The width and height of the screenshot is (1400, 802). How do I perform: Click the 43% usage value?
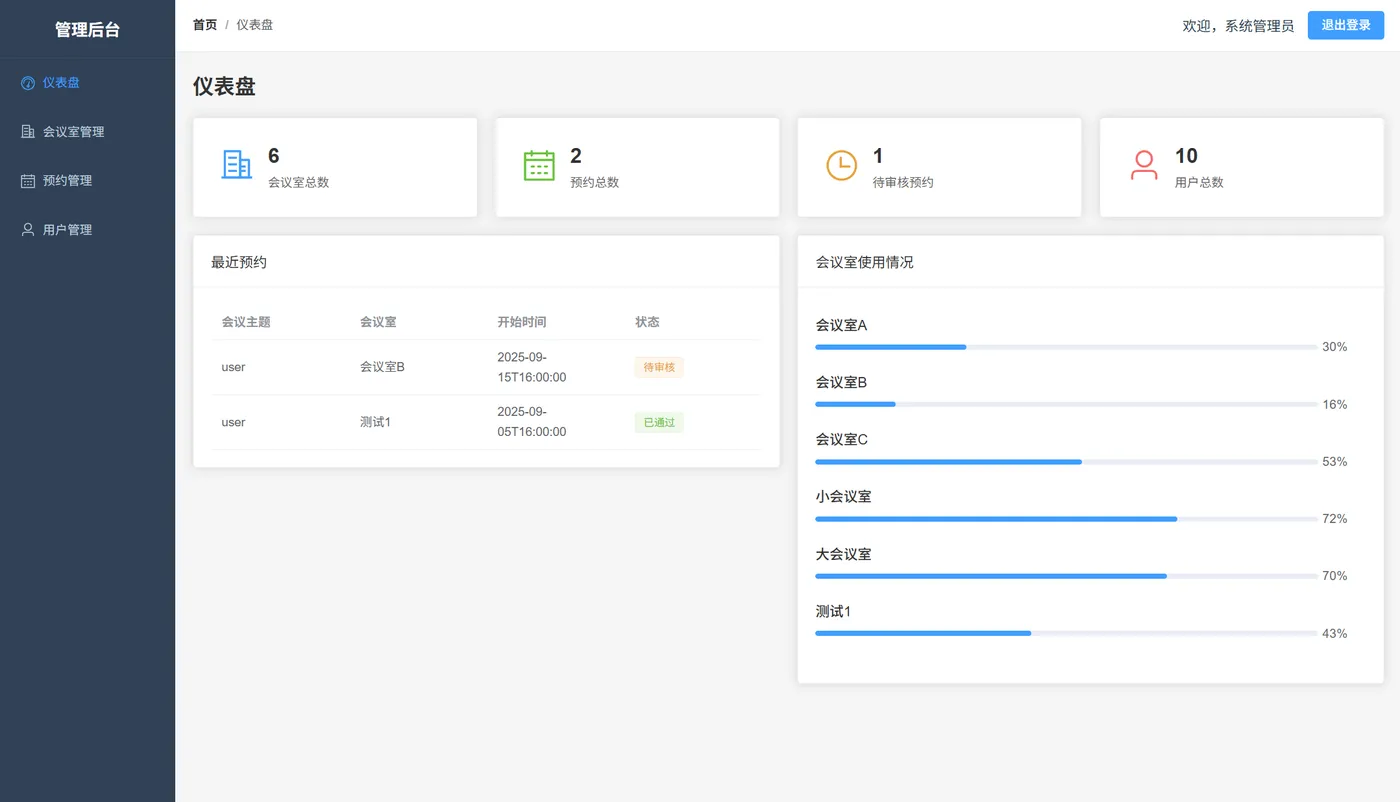[x=1335, y=633]
